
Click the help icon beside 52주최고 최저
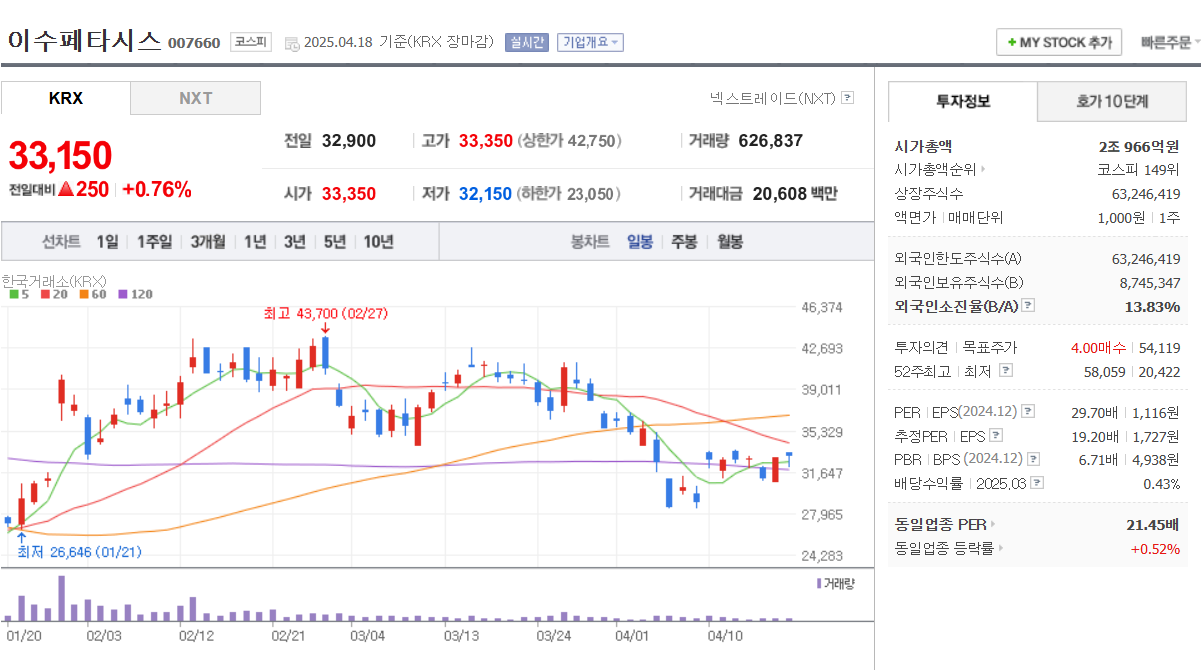[1005, 371]
